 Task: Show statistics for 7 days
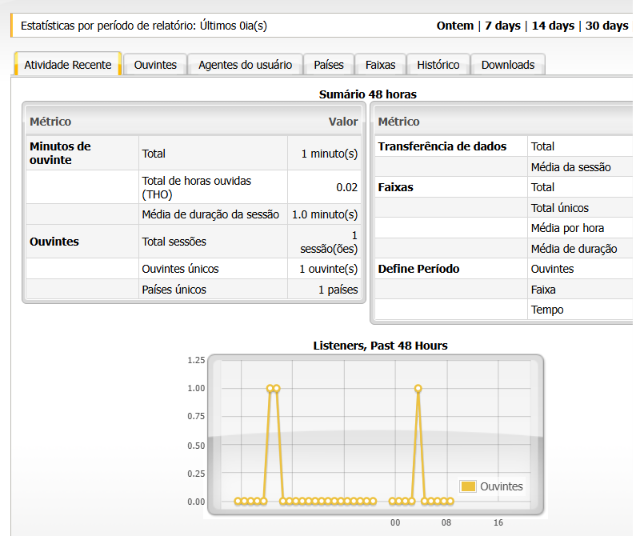(x=503, y=25)
